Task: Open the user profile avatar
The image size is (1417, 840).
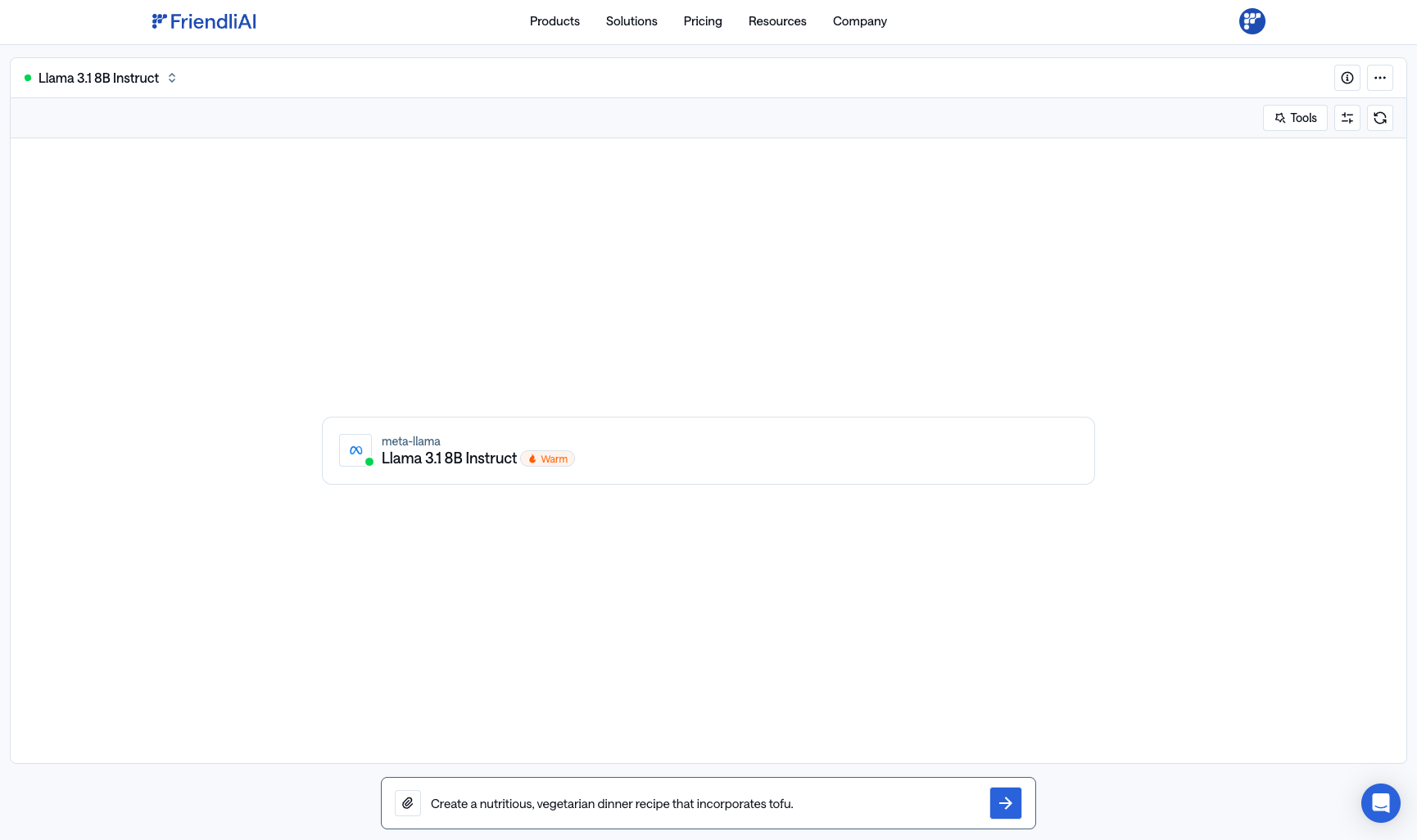Action: click(x=1252, y=21)
